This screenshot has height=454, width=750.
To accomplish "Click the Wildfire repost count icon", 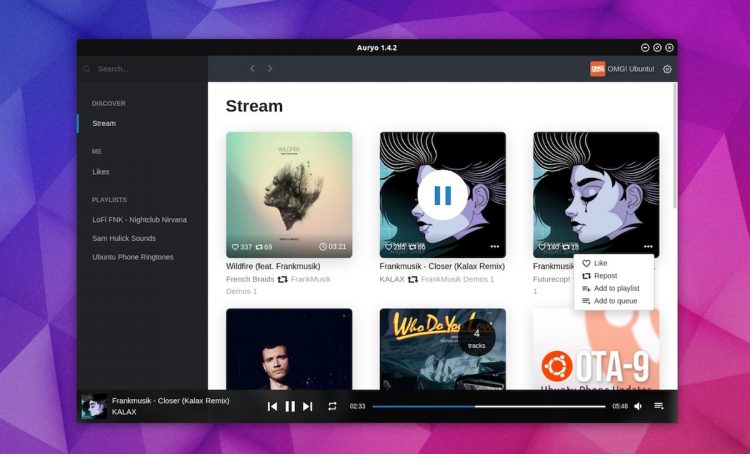I will pyautogui.click(x=259, y=247).
